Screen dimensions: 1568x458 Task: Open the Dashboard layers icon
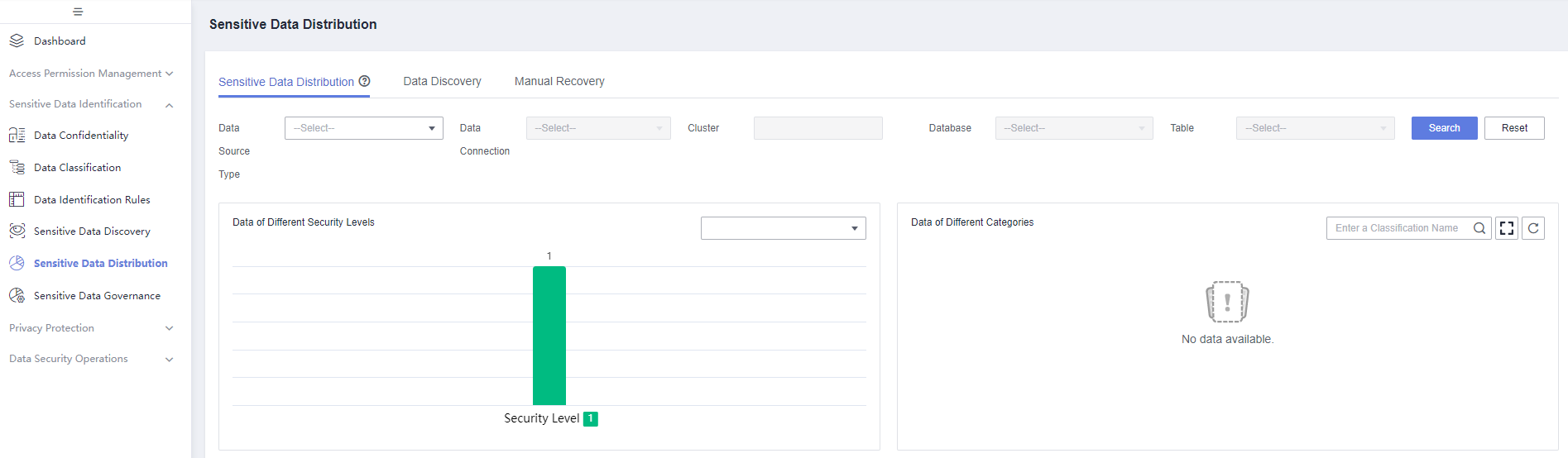pyautogui.click(x=17, y=41)
